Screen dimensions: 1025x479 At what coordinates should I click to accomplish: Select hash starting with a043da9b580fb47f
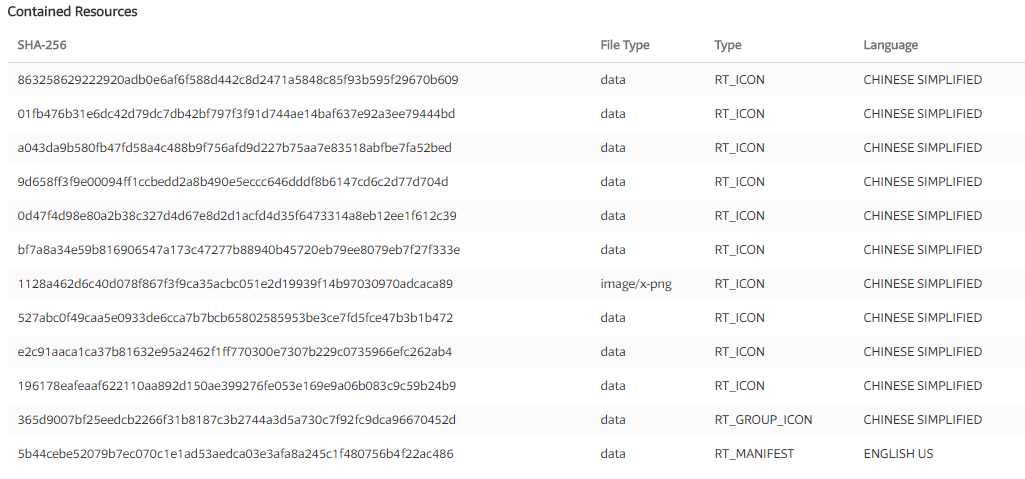click(x=235, y=148)
